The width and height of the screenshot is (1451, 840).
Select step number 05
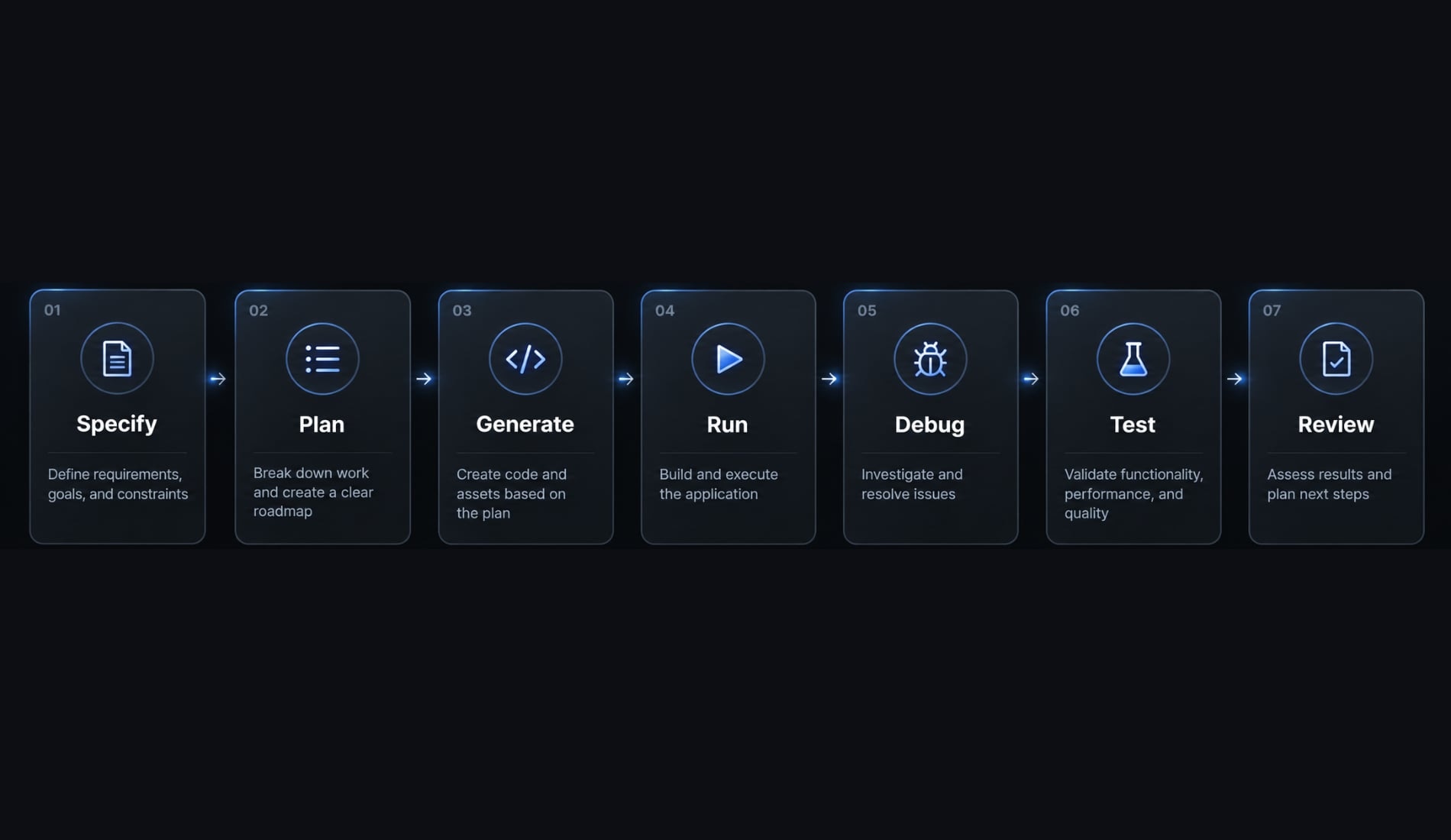coord(867,311)
